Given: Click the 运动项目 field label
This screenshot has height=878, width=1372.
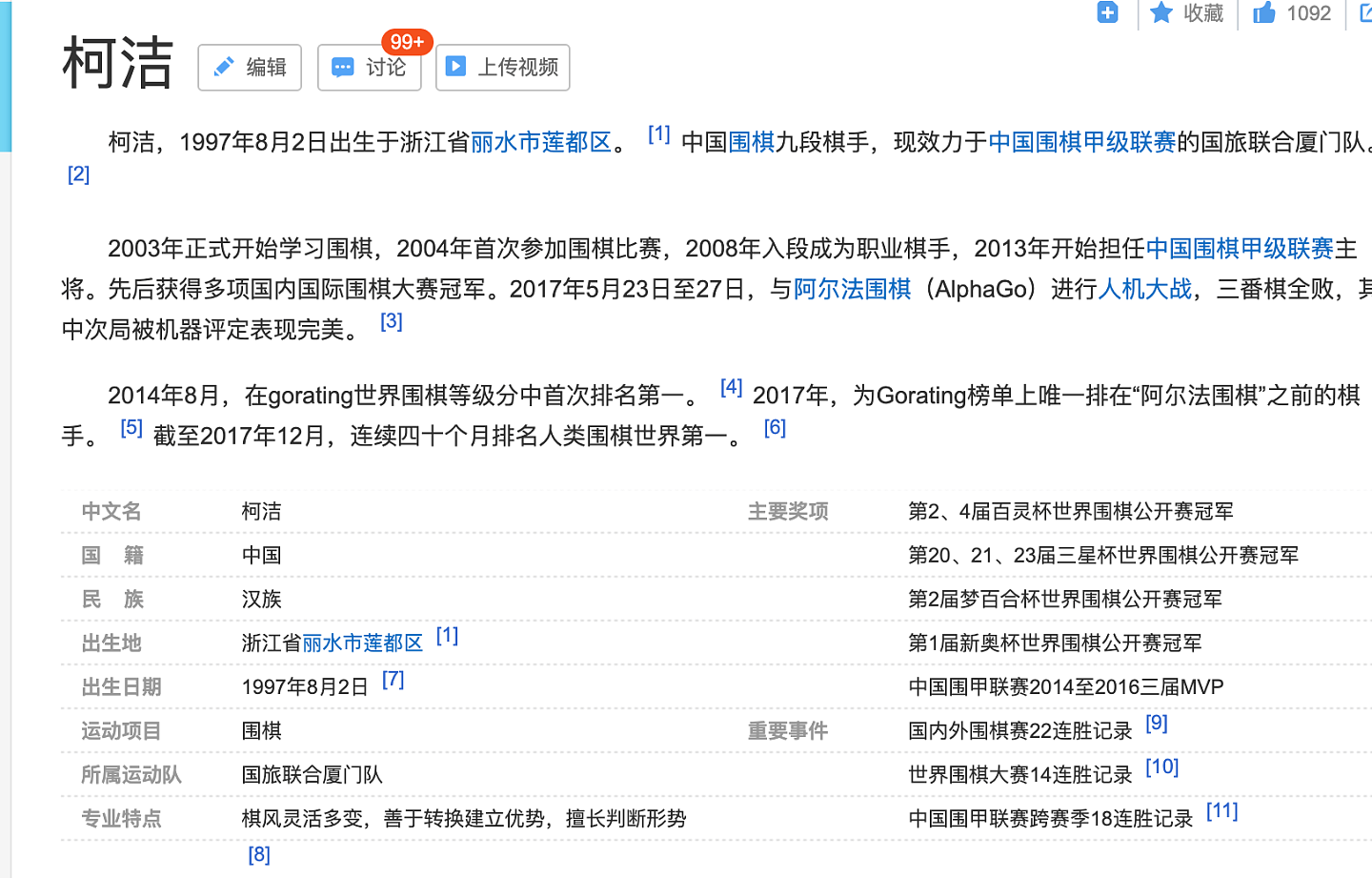Looking at the screenshot, I should coord(122,731).
